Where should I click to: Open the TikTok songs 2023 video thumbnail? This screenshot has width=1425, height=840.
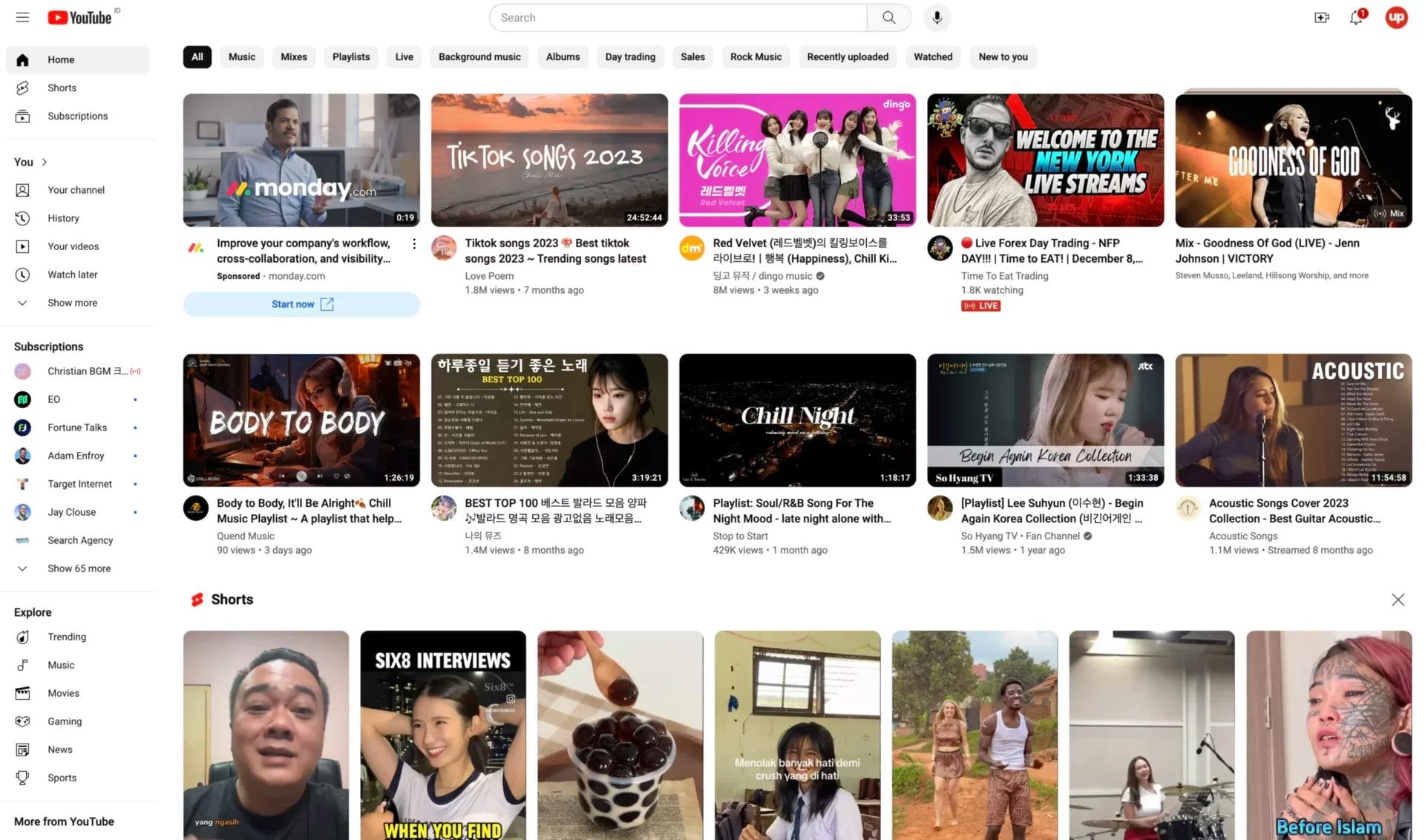(549, 160)
